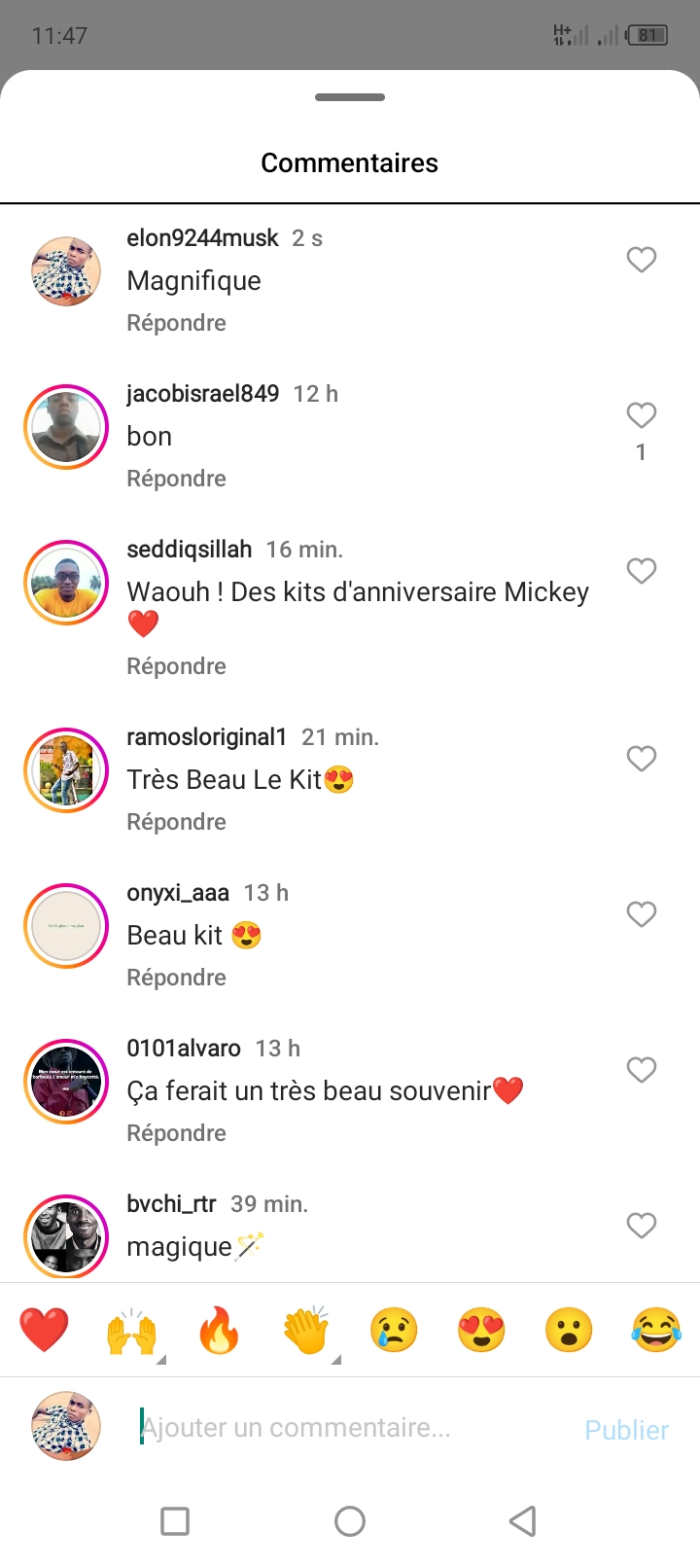Screen dimensions: 700x1568
Task: Toggle like on seddiqsillah's comment
Action: coord(641,571)
